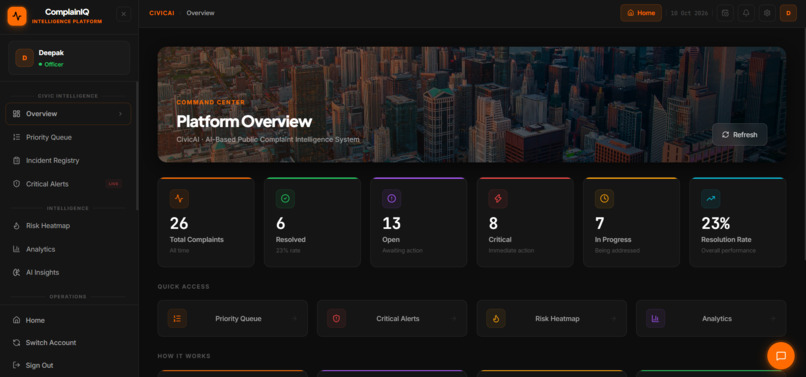Click the Risk Heatmap flame icon in the sidebar
The image size is (806, 377).
[x=16, y=226]
